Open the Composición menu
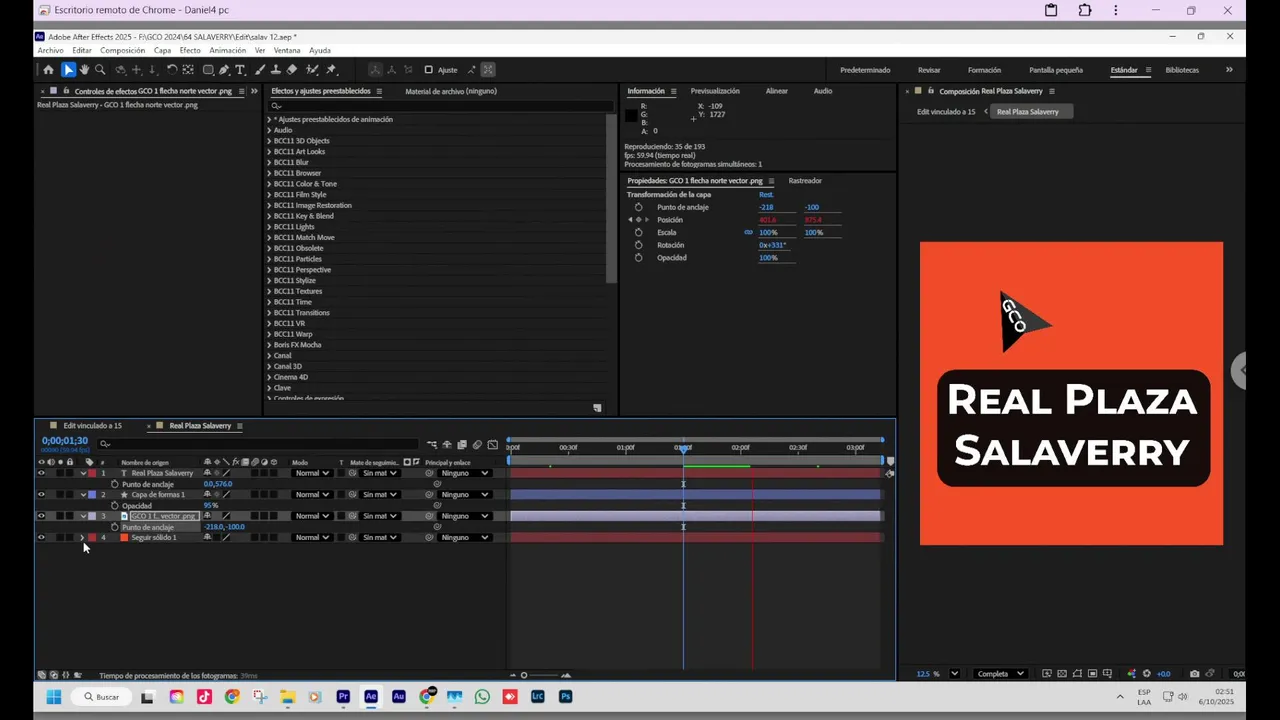Screen dimensions: 1280x720 pyautogui.click(x=122, y=50)
